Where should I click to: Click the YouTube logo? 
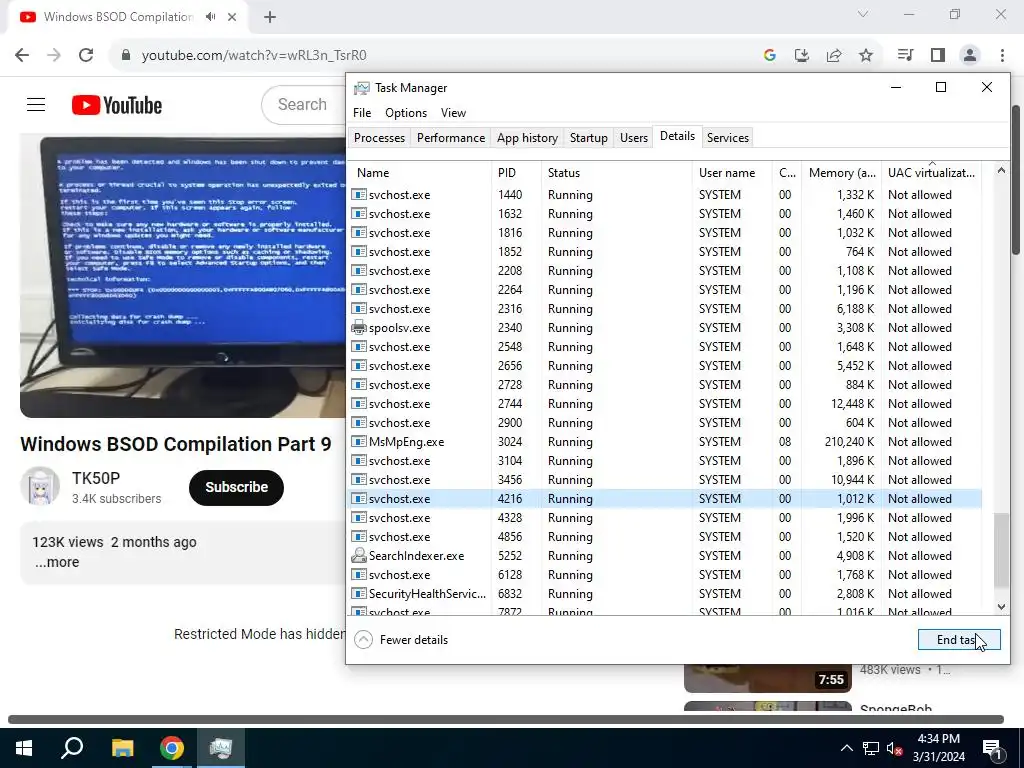coord(117,105)
